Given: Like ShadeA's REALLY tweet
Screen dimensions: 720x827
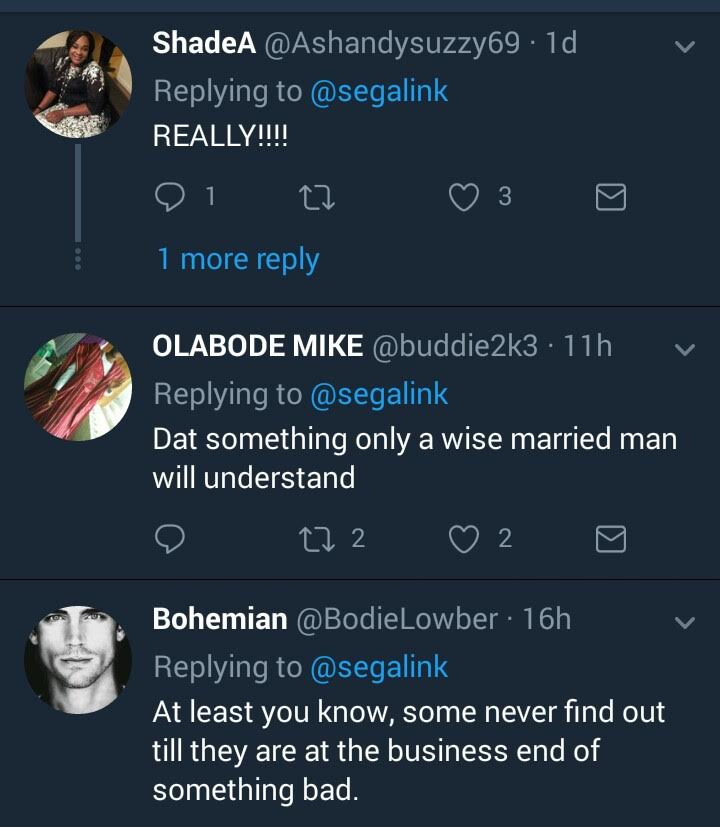Looking at the screenshot, I should click(463, 198).
